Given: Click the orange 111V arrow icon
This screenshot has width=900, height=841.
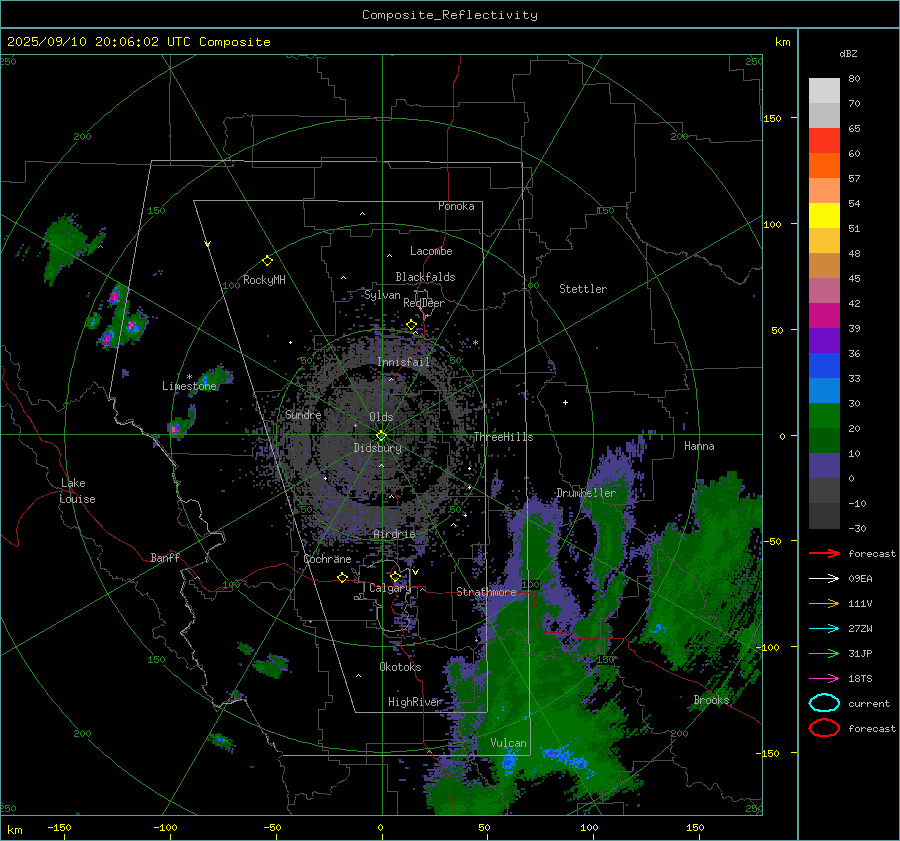Looking at the screenshot, I should pyautogui.click(x=824, y=603).
